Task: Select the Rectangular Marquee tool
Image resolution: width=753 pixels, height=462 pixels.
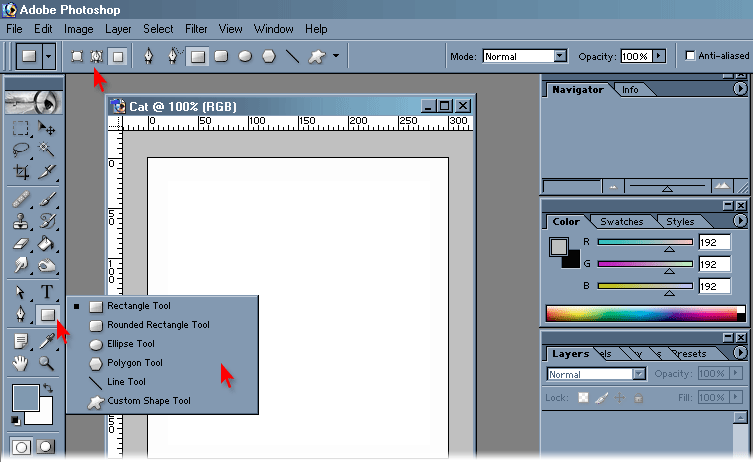Action: [21, 128]
